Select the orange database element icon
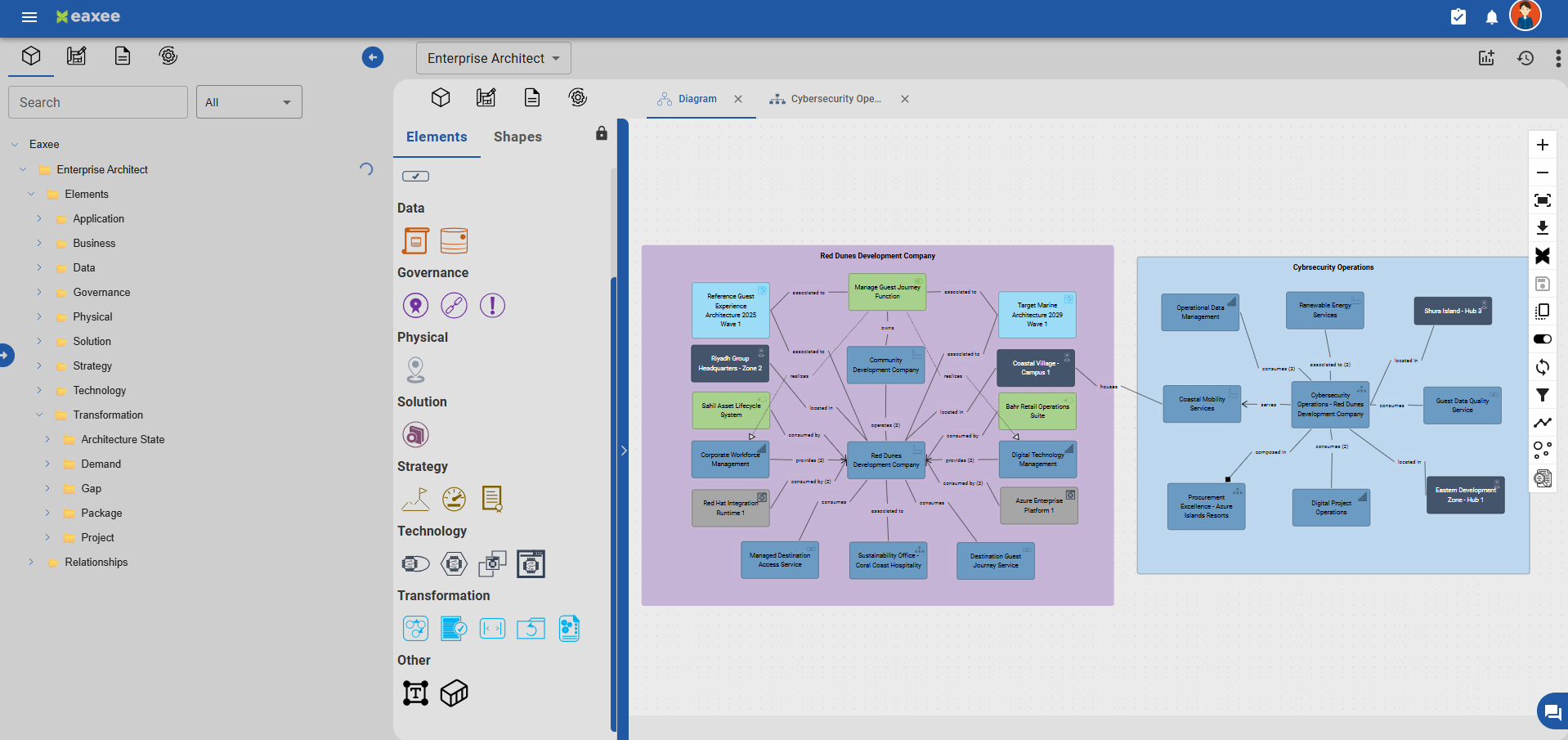The height and width of the screenshot is (740, 1568). click(x=454, y=240)
